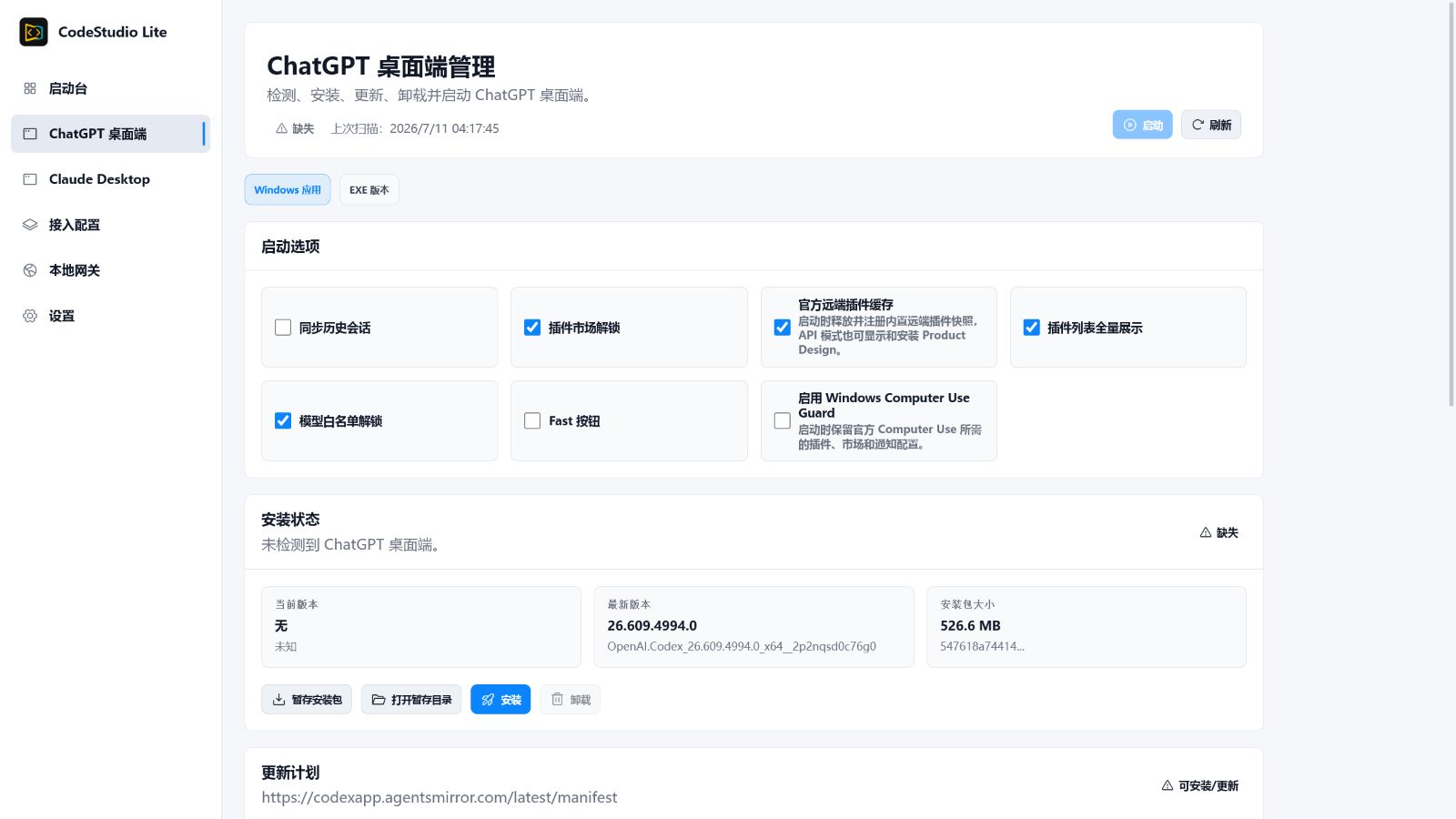Viewport: 1456px width, 819px height.
Task: Click current version value 无
Action: [x=281, y=626]
